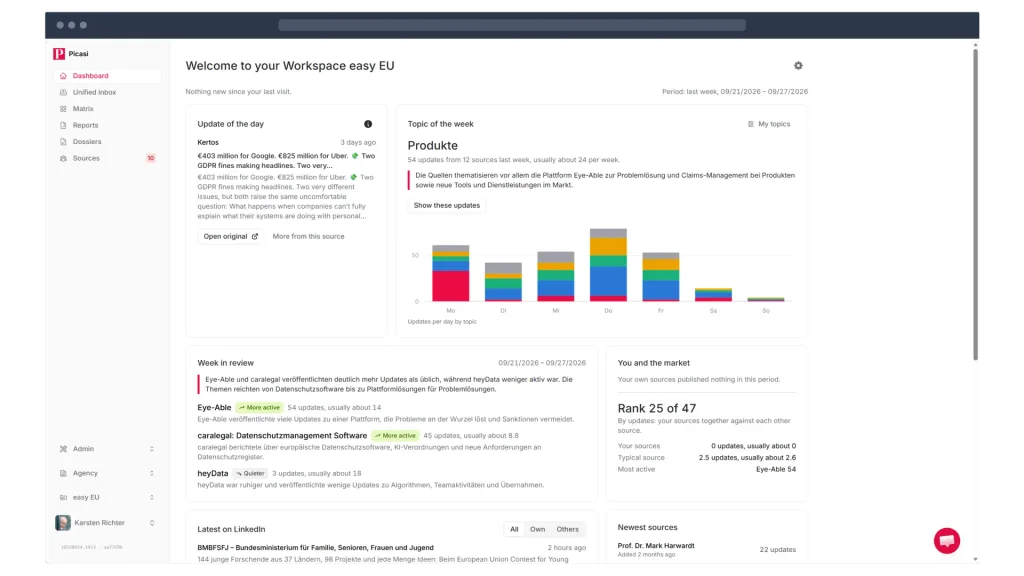Click the Quieter tag next to heyData

[x=250, y=473]
